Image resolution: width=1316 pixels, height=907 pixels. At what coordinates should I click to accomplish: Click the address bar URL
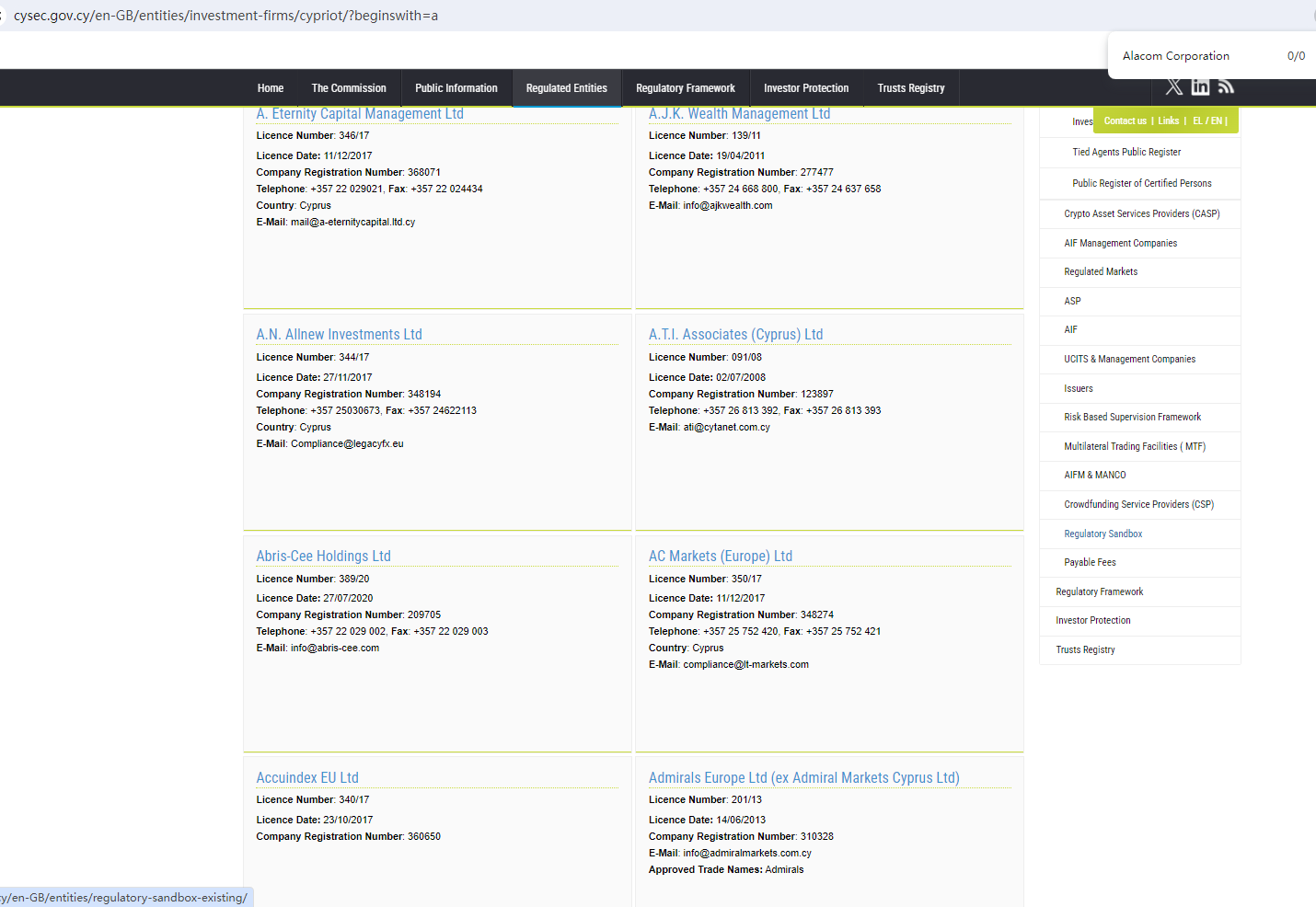click(225, 16)
